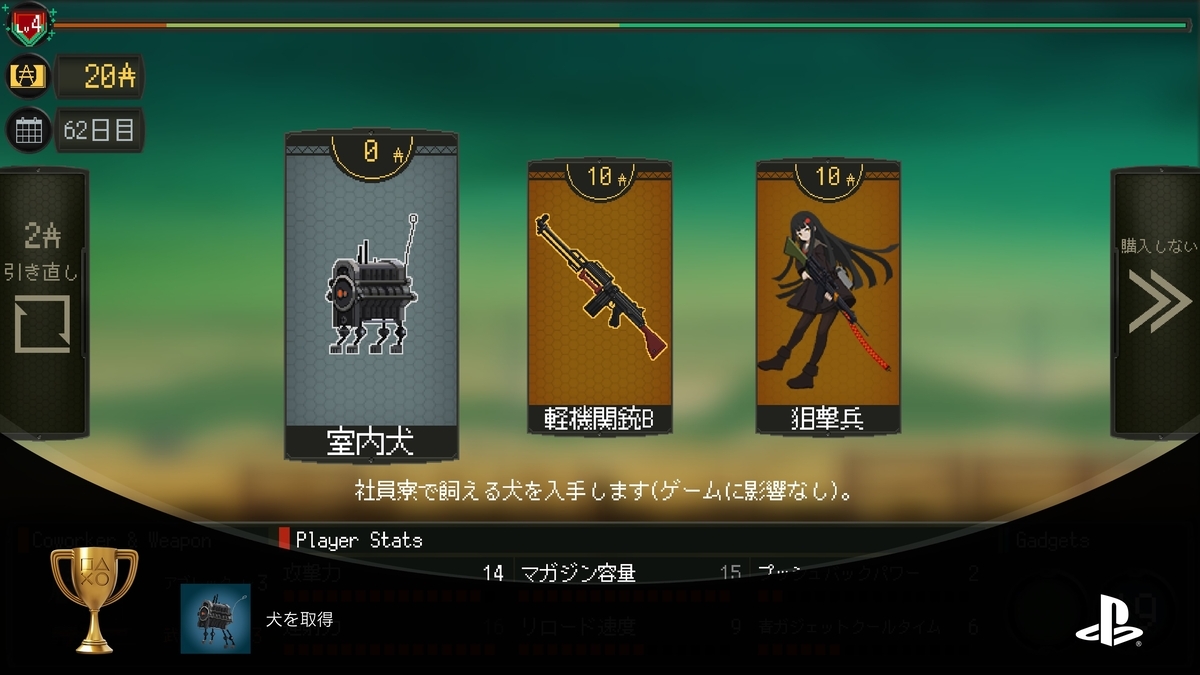Select the 軽機関銃B machine gun card
Screen dimensions: 1200x675
tap(600, 297)
